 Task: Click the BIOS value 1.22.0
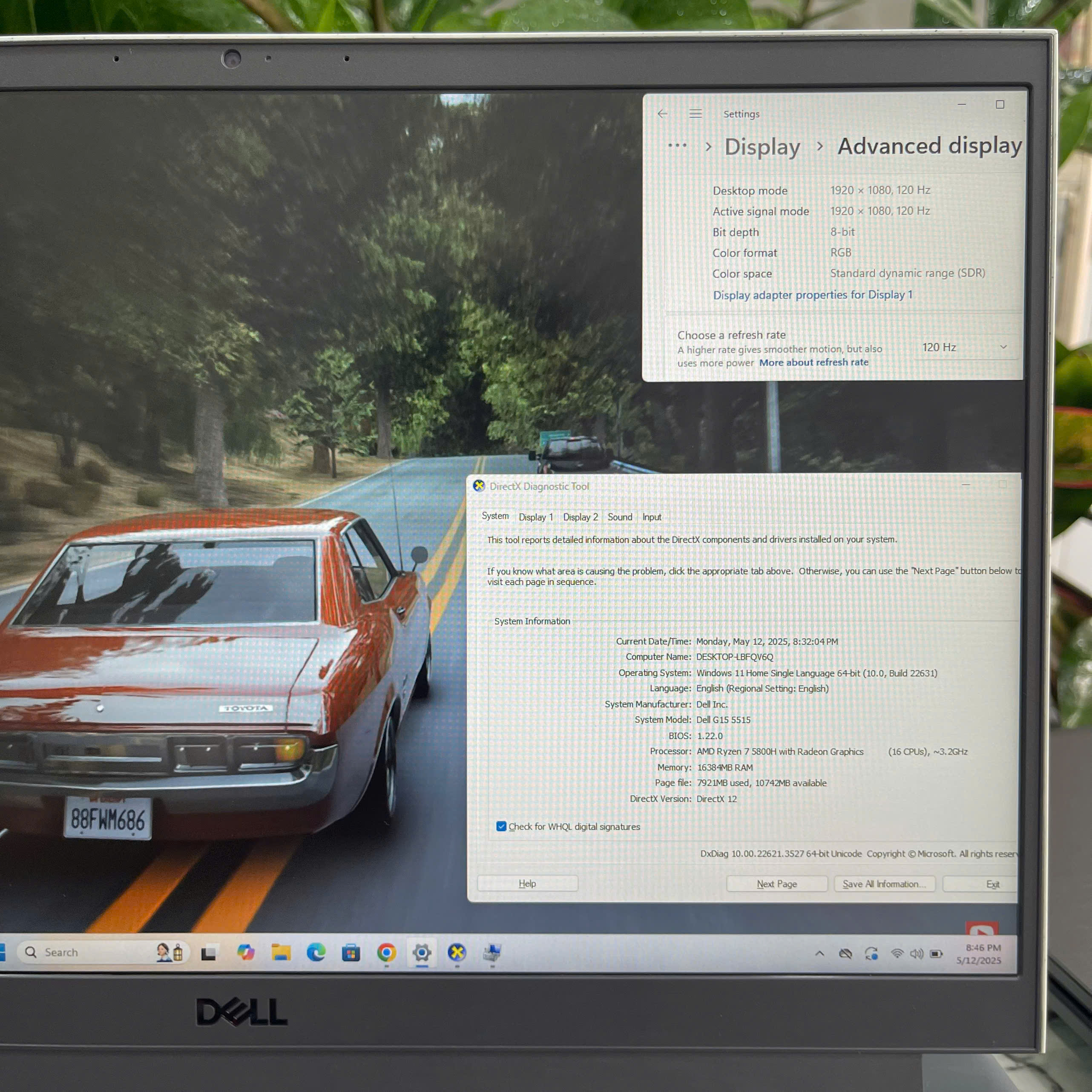tap(710, 736)
